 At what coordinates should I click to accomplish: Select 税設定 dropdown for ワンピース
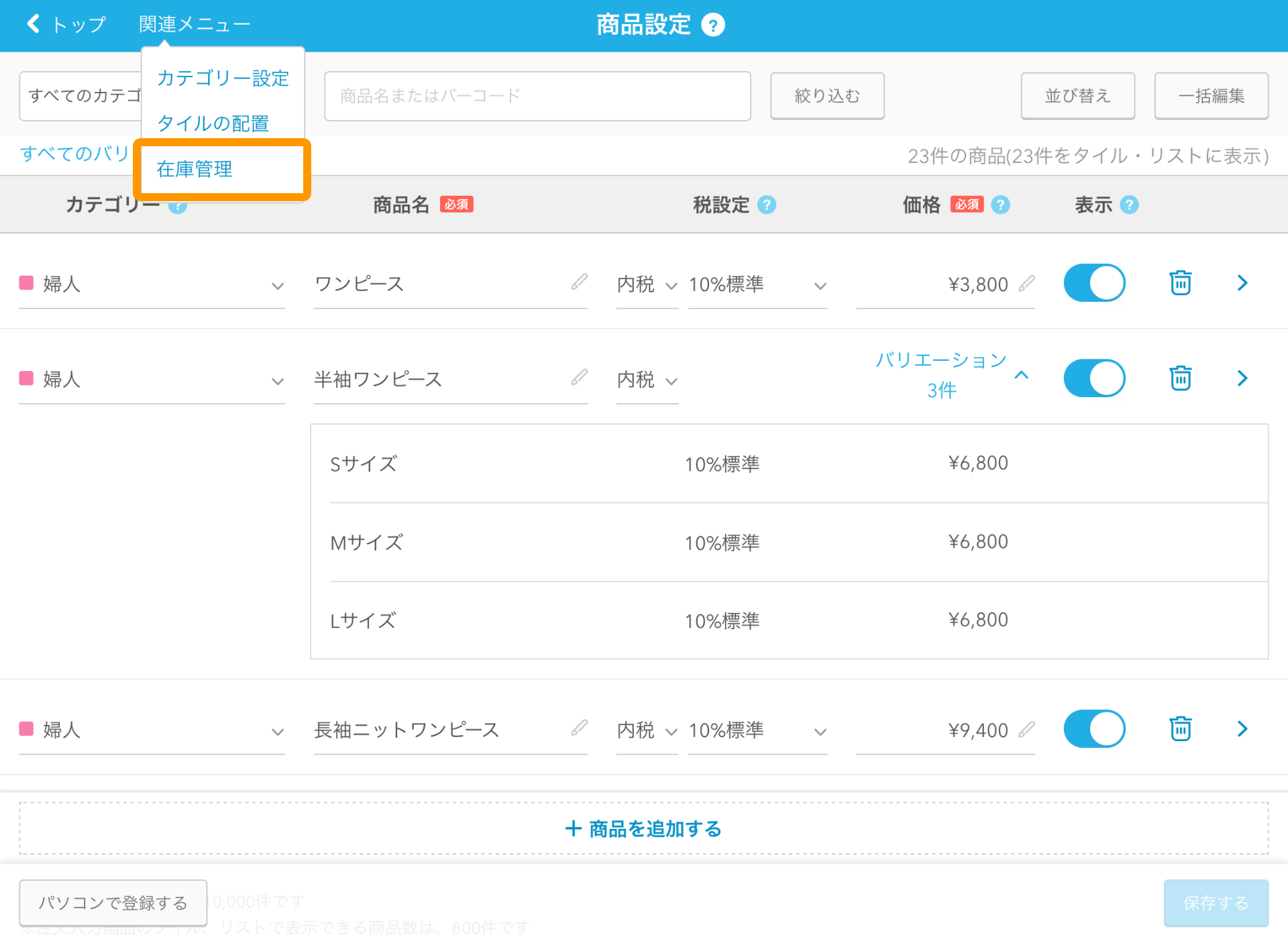pyautogui.click(x=645, y=283)
